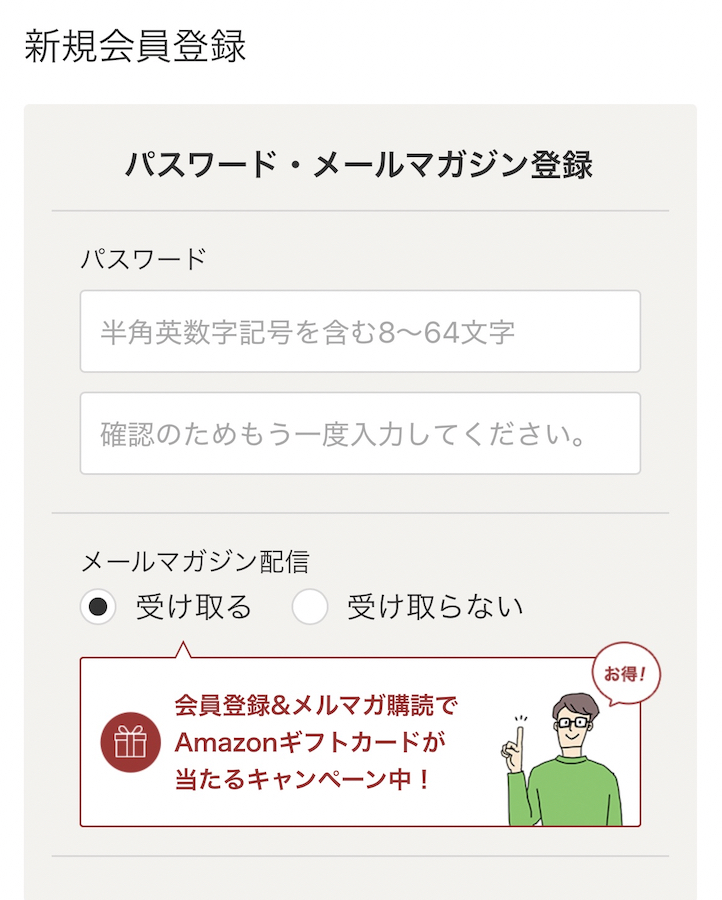This screenshot has width=722, height=900.
Task: Click the 当たるキャンペーン中! text line
Action: tap(303, 779)
